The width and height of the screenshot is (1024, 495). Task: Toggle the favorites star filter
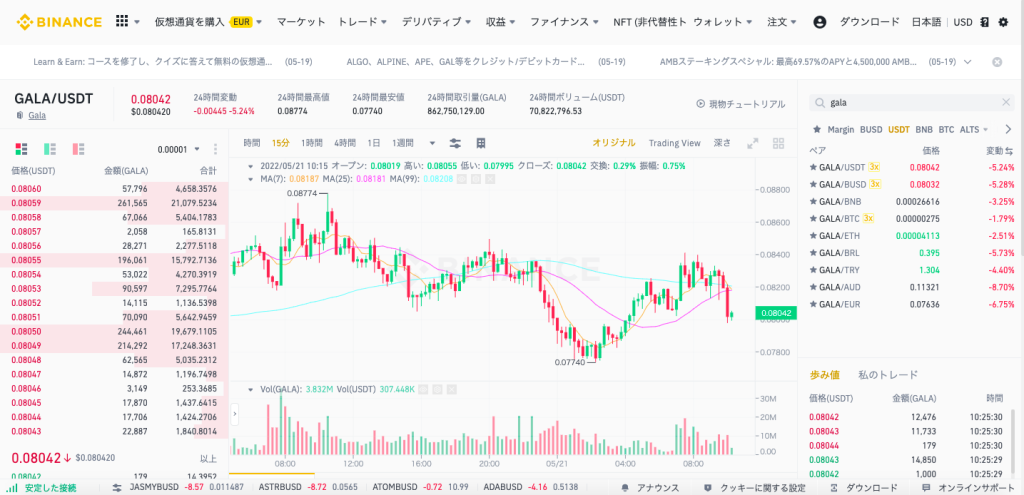(x=816, y=129)
